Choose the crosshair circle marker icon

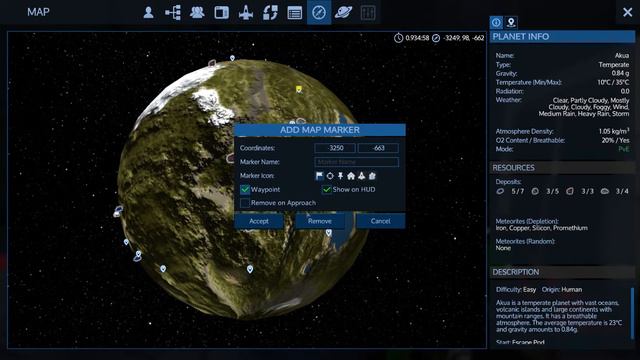[x=330, y=176]
